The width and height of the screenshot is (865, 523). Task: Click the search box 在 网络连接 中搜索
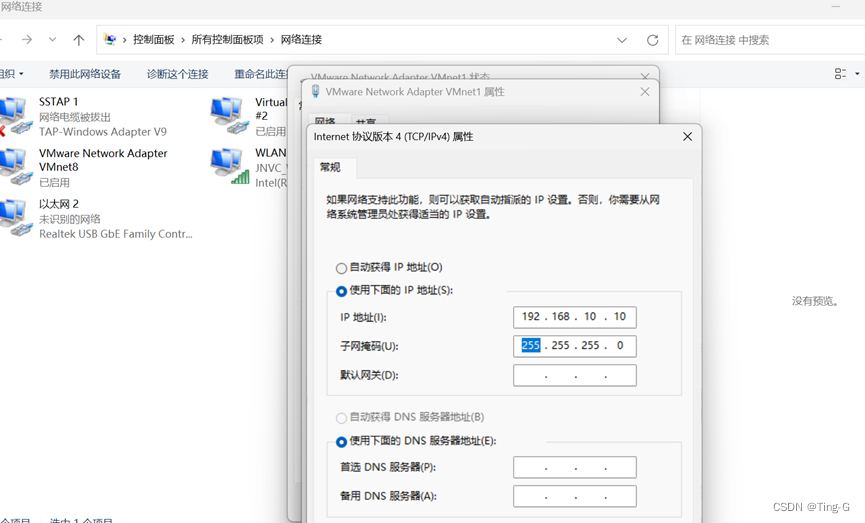tap(770, 40)
